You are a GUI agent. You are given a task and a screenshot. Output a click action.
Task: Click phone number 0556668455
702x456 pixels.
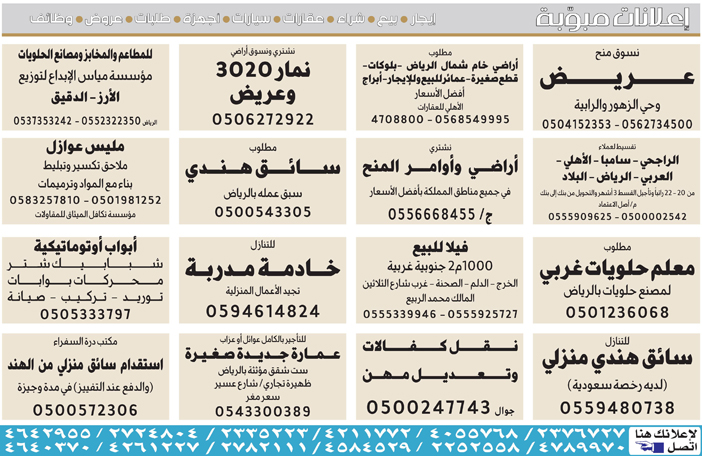[x=432, y=215]
